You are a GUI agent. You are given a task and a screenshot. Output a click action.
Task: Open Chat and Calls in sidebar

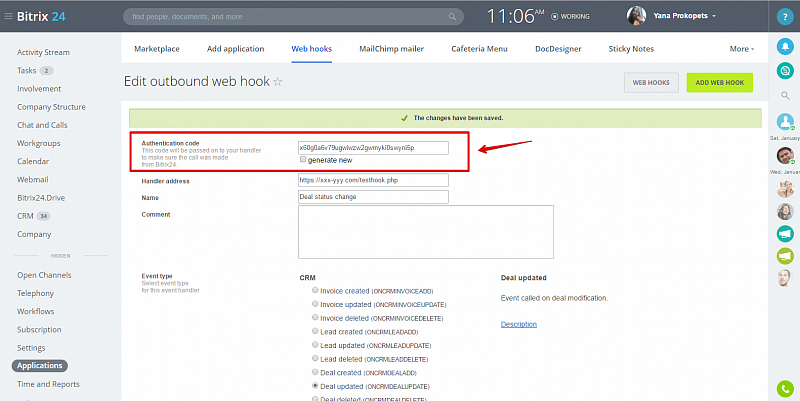42,125
